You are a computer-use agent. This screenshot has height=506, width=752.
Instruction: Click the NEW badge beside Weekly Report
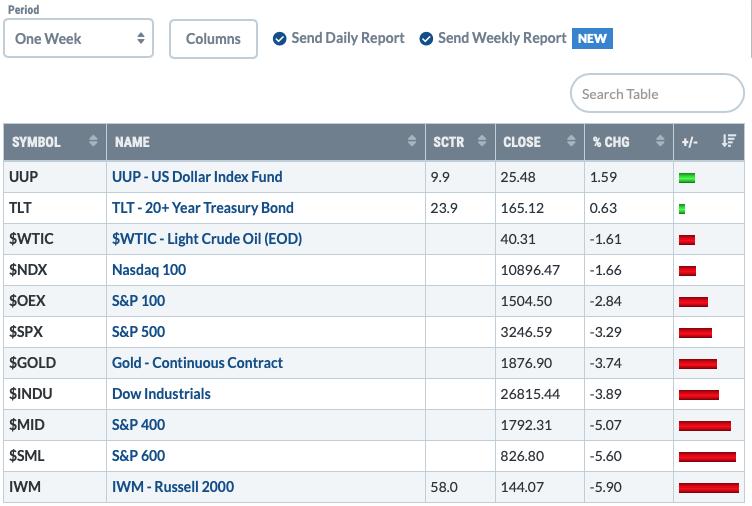pos(592,38)
